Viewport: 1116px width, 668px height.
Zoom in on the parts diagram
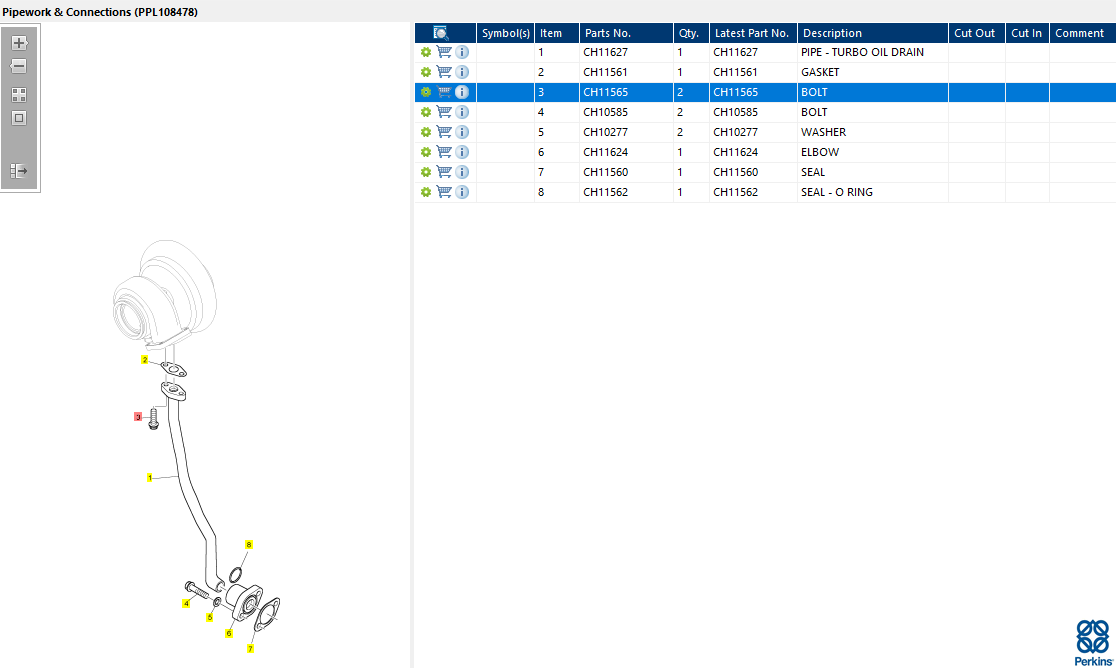point(19,43)
